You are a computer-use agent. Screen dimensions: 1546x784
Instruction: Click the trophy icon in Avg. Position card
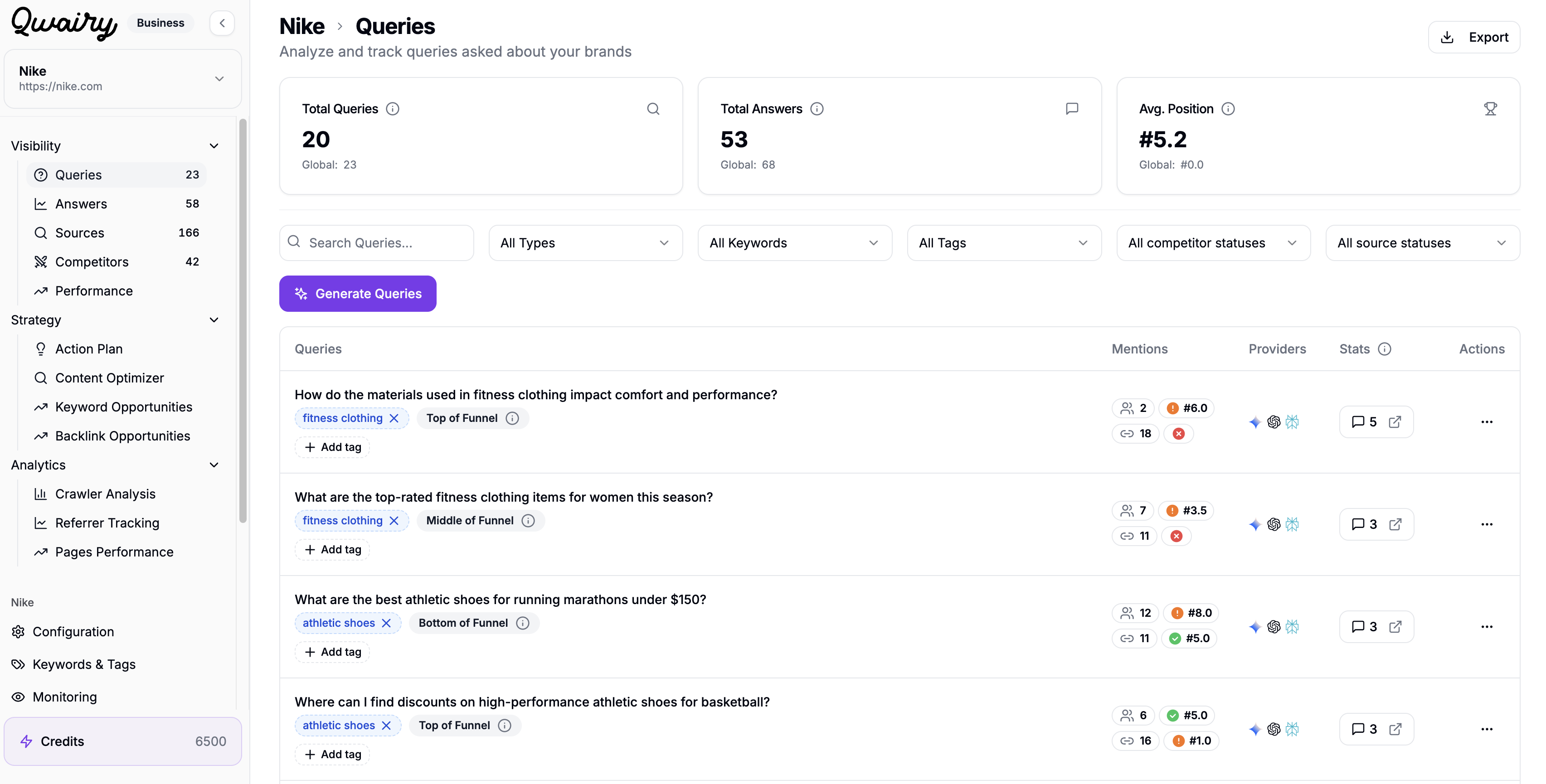pyautogui.click(x=1490, y=109)
